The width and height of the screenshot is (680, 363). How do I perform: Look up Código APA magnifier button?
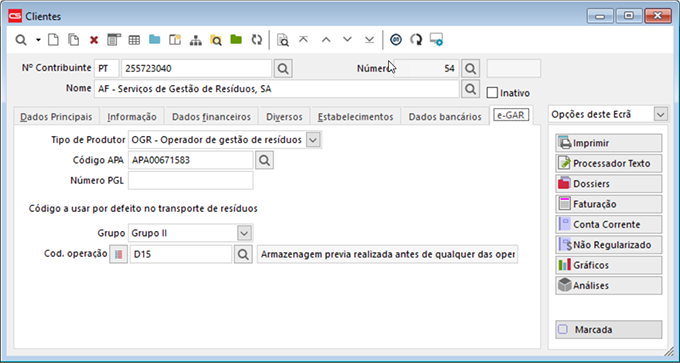(265, 160)
